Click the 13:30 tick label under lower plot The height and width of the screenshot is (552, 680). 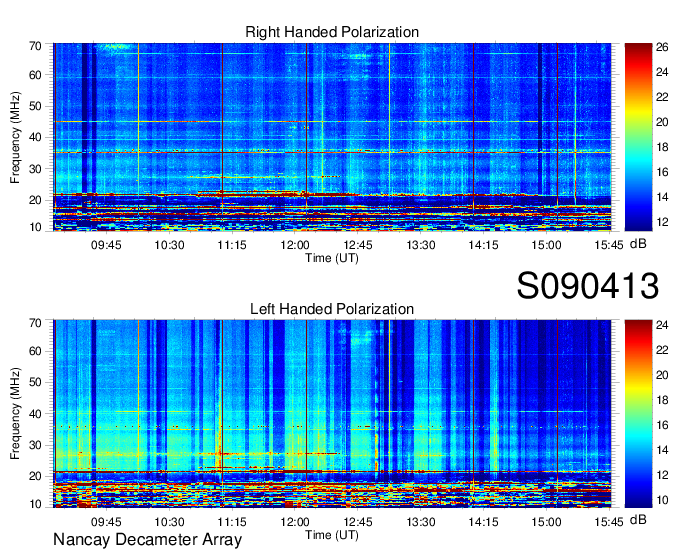(x=420, y=522)
